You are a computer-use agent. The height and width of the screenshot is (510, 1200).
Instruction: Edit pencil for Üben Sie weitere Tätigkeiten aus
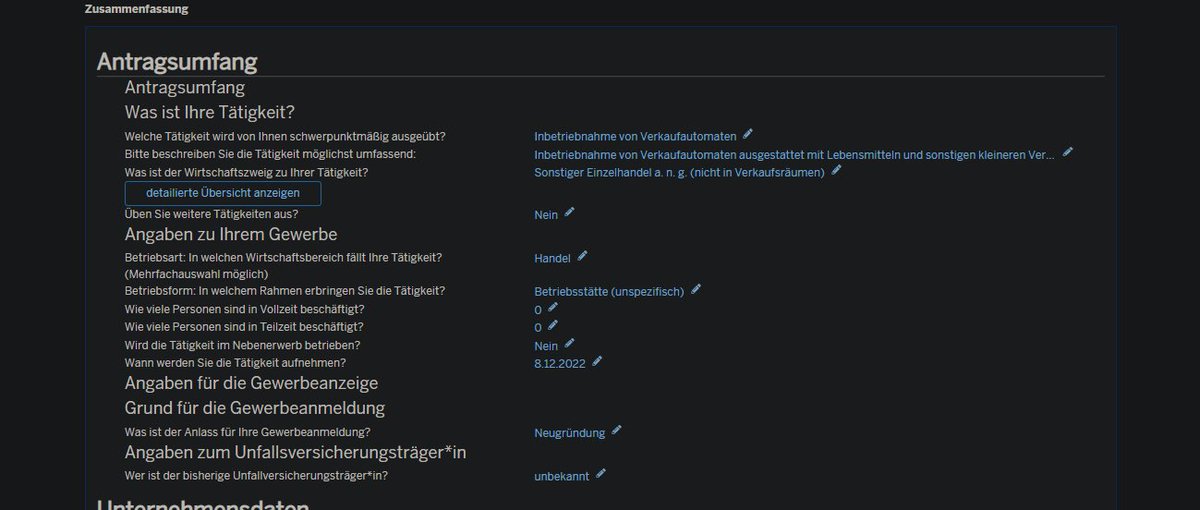(x=570, y=212)
